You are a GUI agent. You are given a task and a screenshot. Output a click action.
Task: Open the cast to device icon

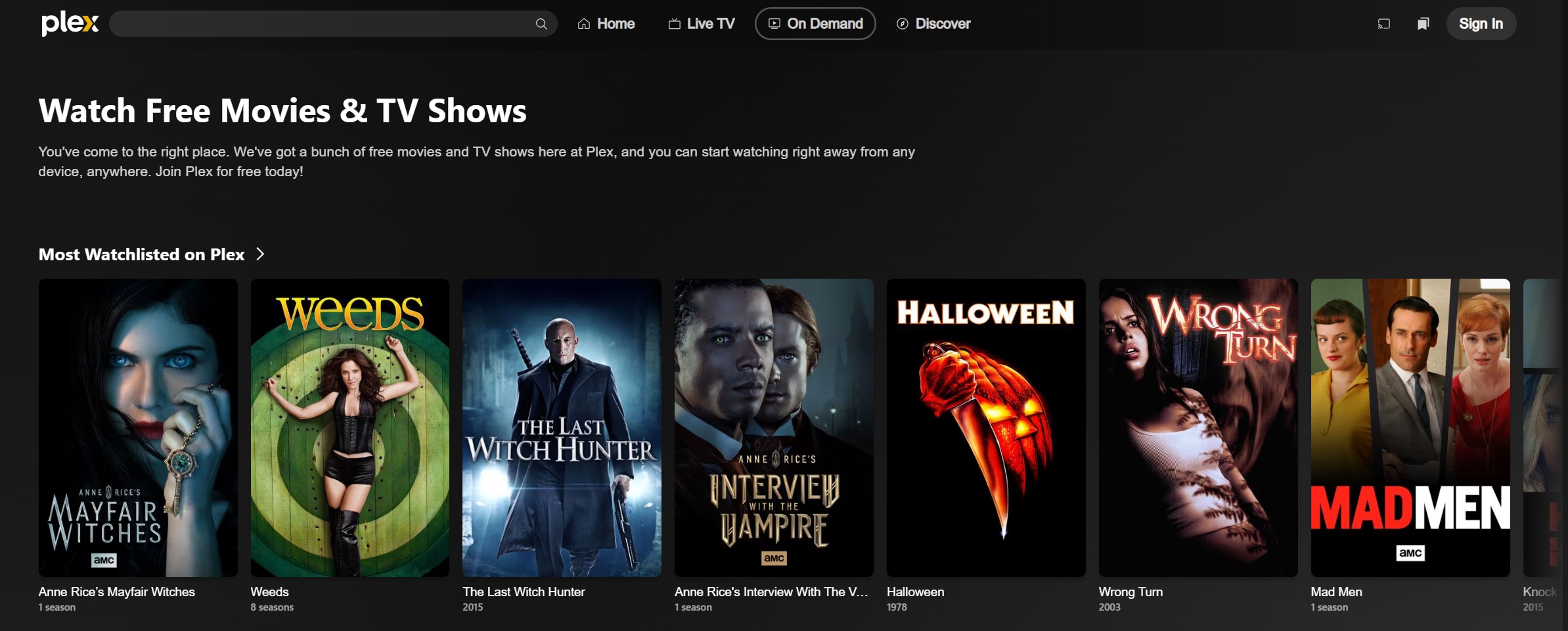[x=1383, y=24]
